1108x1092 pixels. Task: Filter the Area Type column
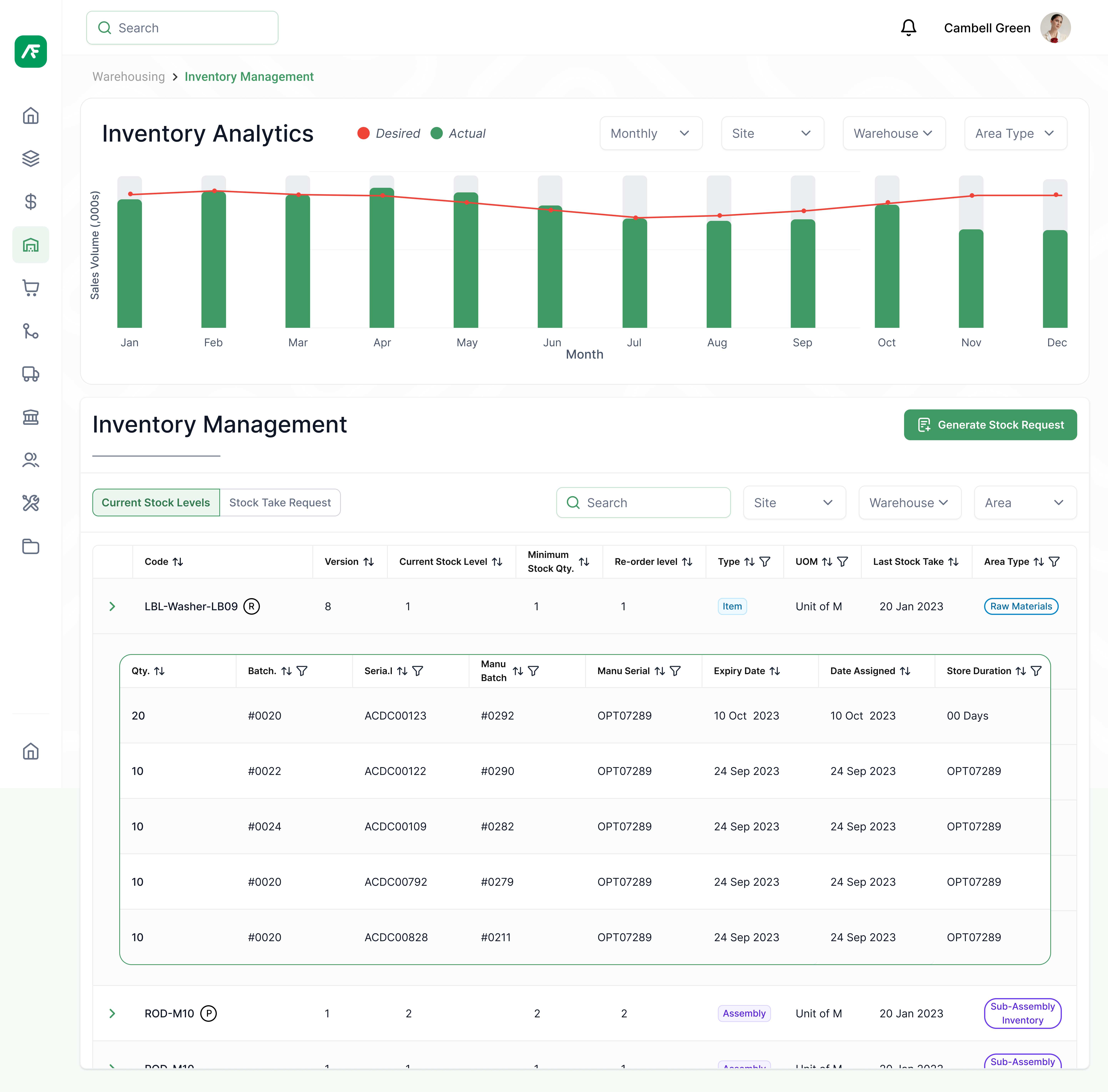point(1054,562)
